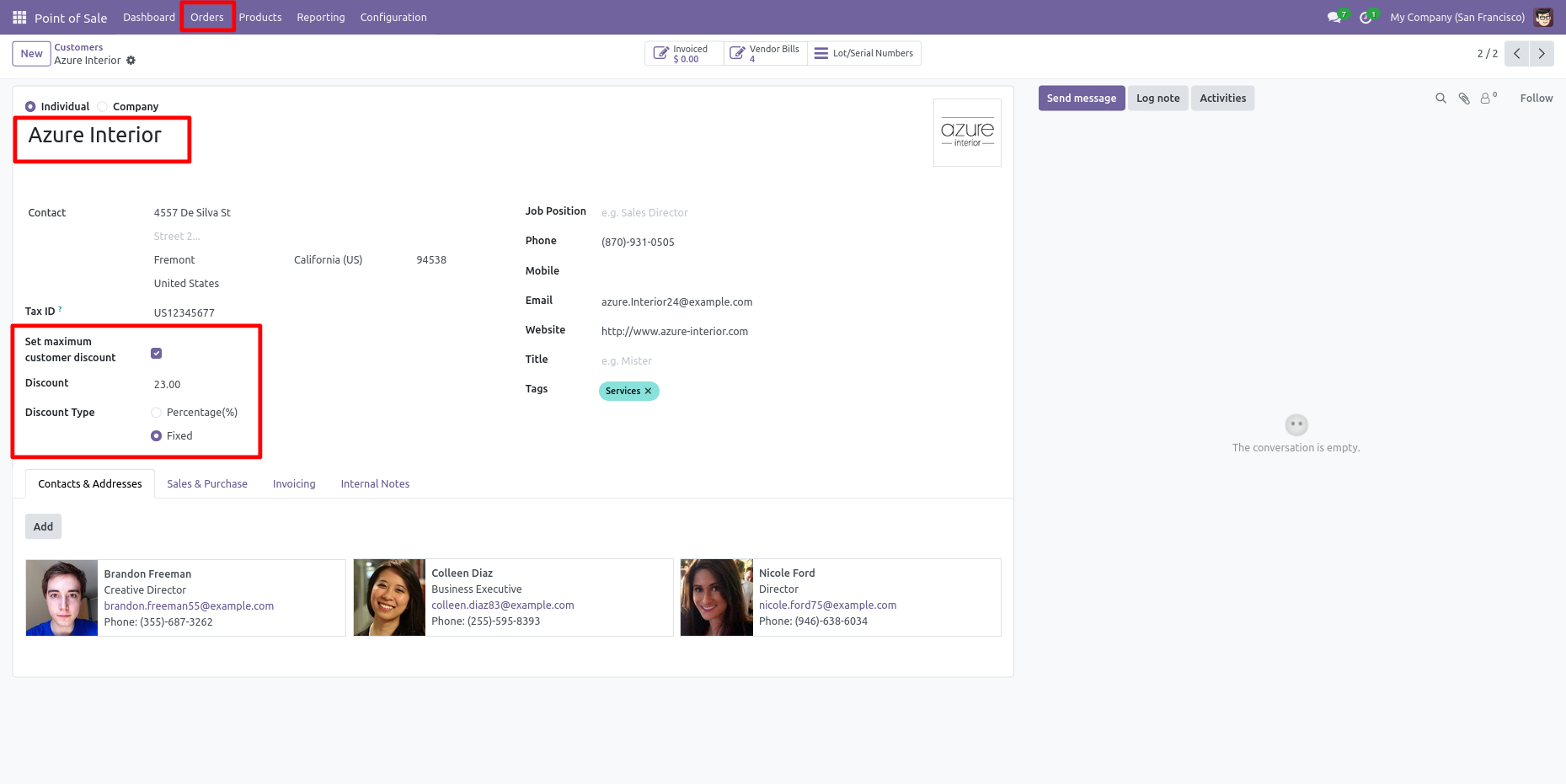
Task: Uncheck Set maximum customer discount
Action: click(x=156, y=353)
